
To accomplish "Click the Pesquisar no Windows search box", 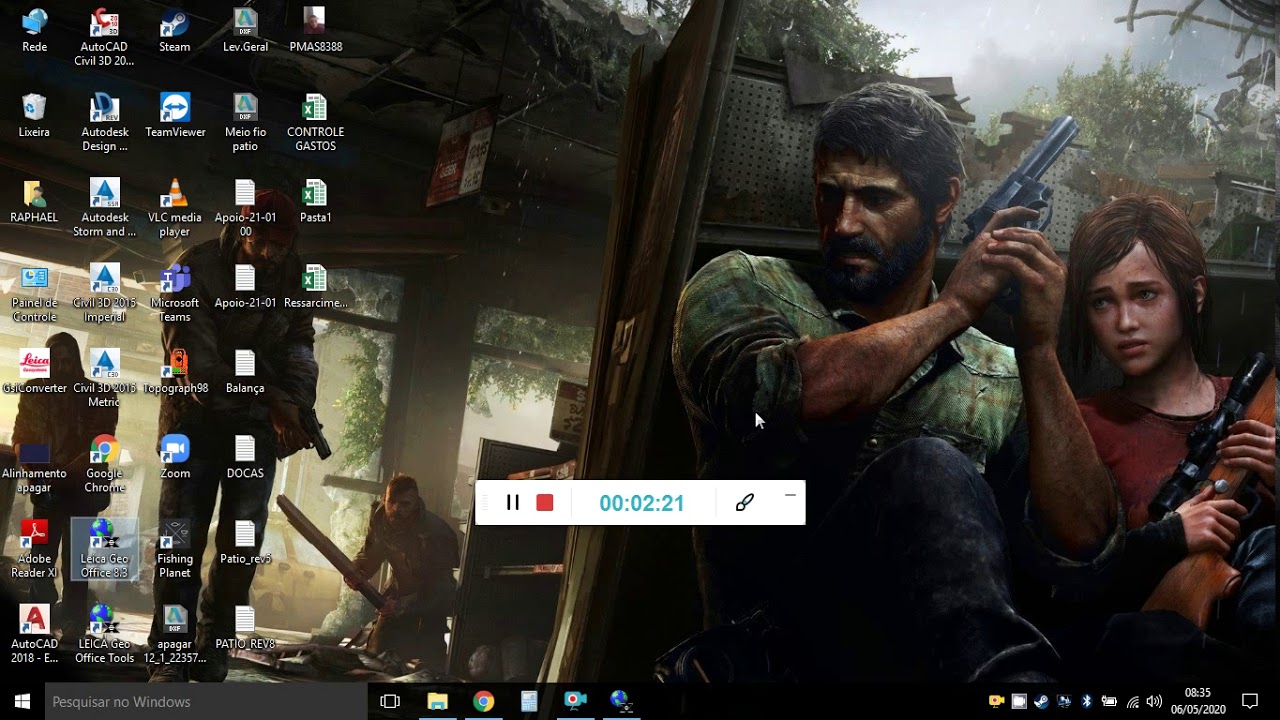I will (x=207, y=701).
